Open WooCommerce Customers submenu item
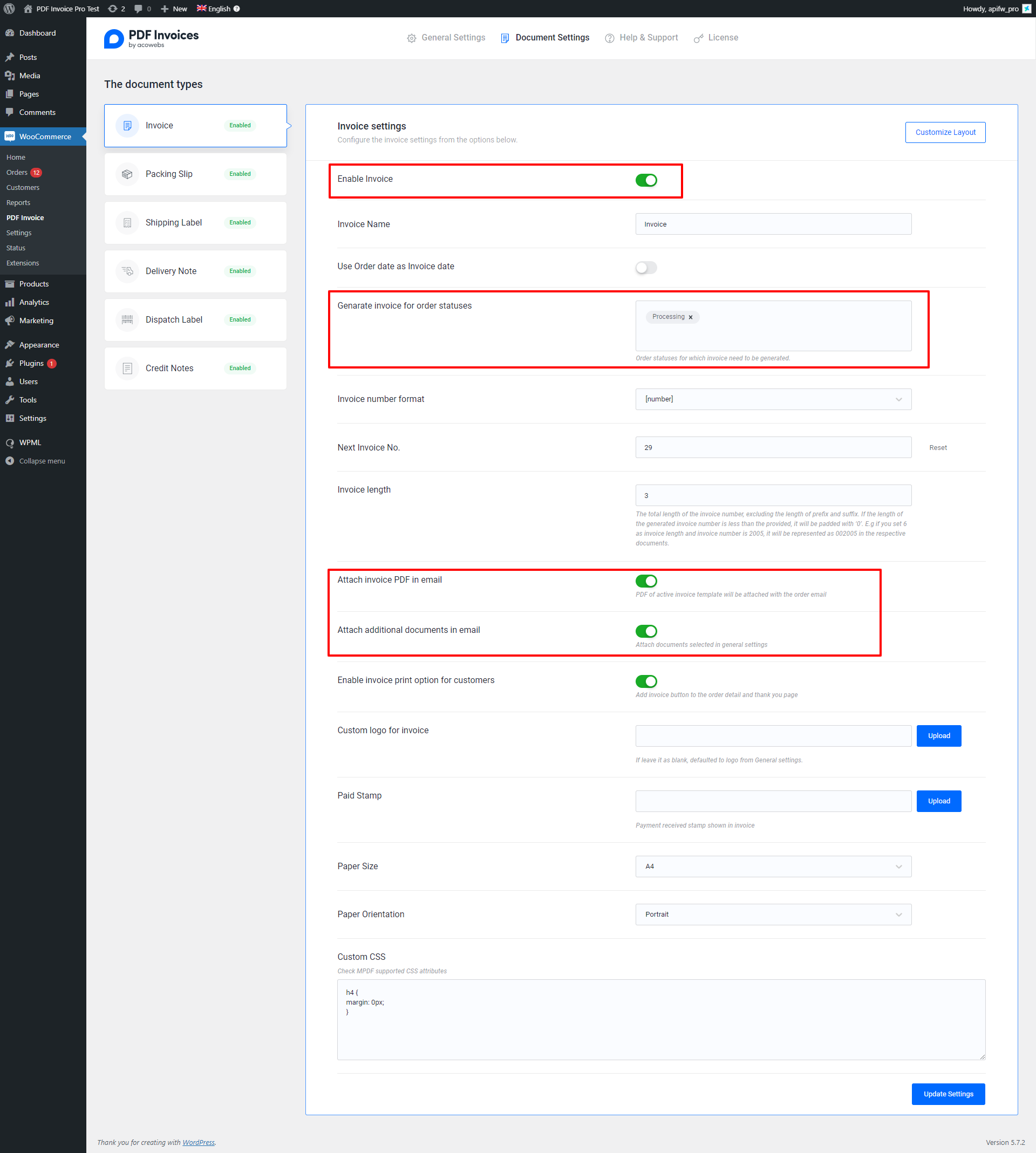The height and width of the screenshot is (1153, 1036). [x=23, y=188]
